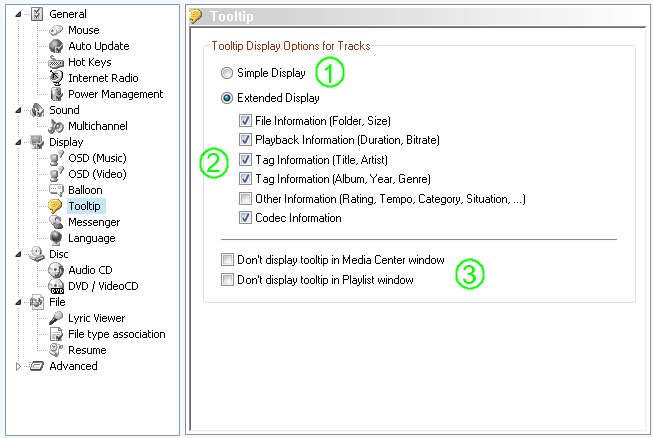Screen dimensions: 653x438
Task: Collapse the File tree node arrow
Action: click(18, 303)
